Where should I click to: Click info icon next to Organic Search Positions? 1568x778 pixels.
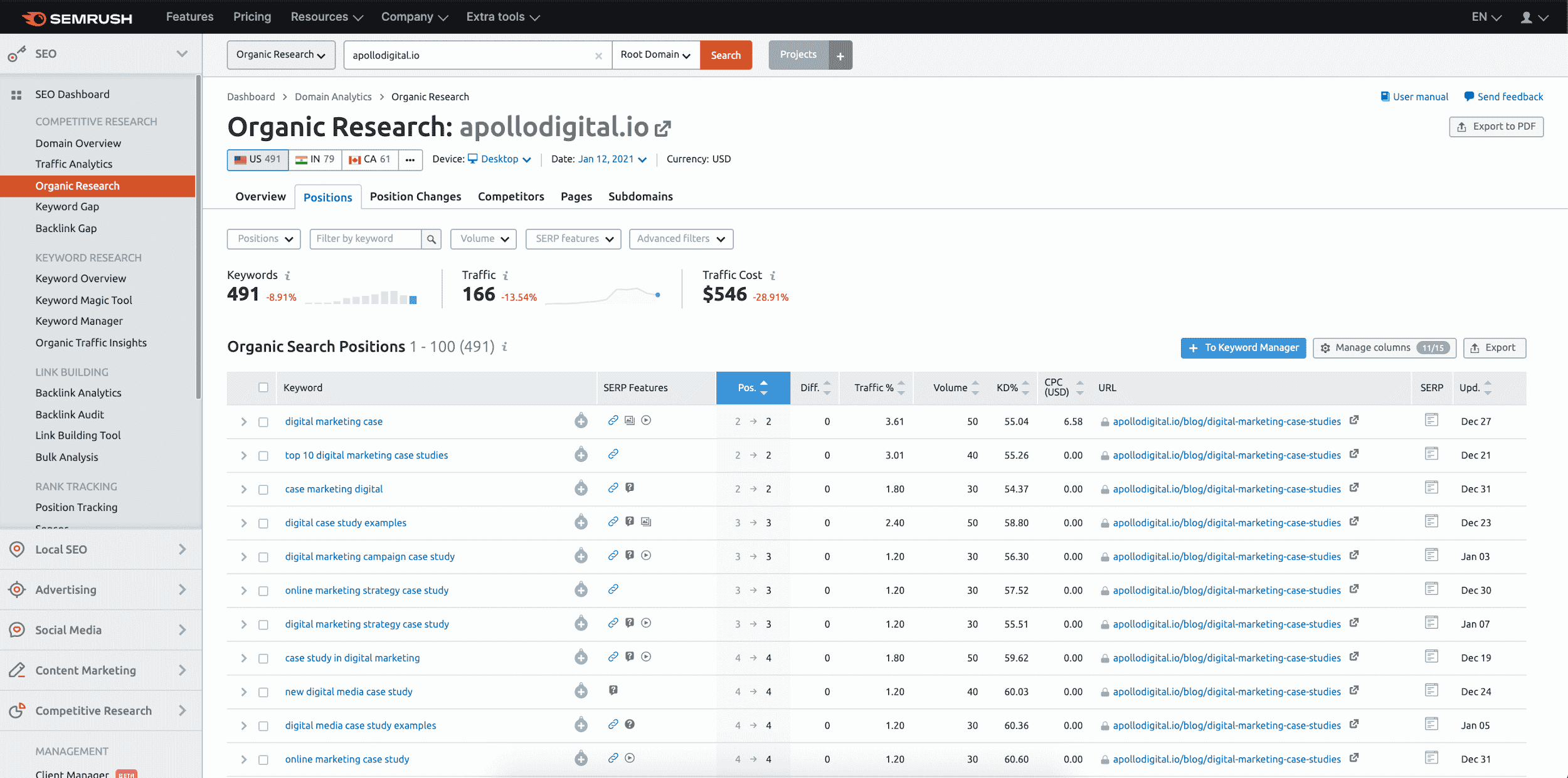(x=504, y=347)
